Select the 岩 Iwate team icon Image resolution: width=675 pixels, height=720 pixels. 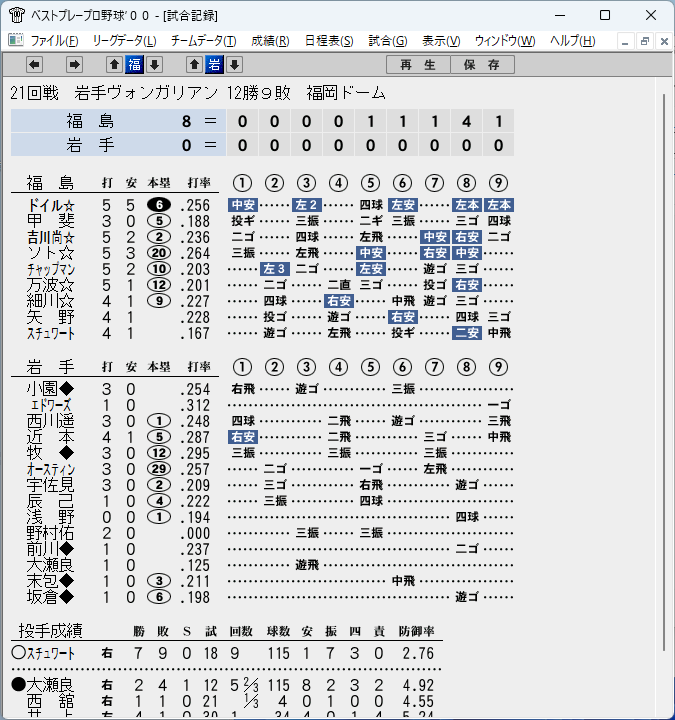point(214,65)
